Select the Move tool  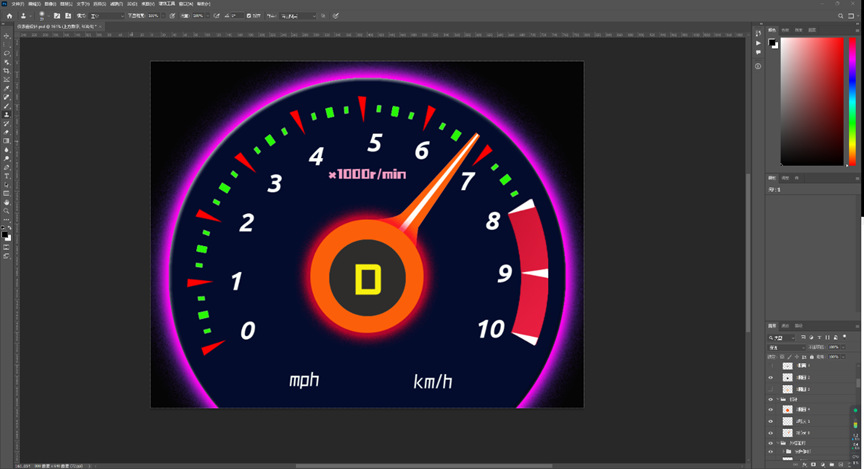pyautogui.click(x=7, y=36)
